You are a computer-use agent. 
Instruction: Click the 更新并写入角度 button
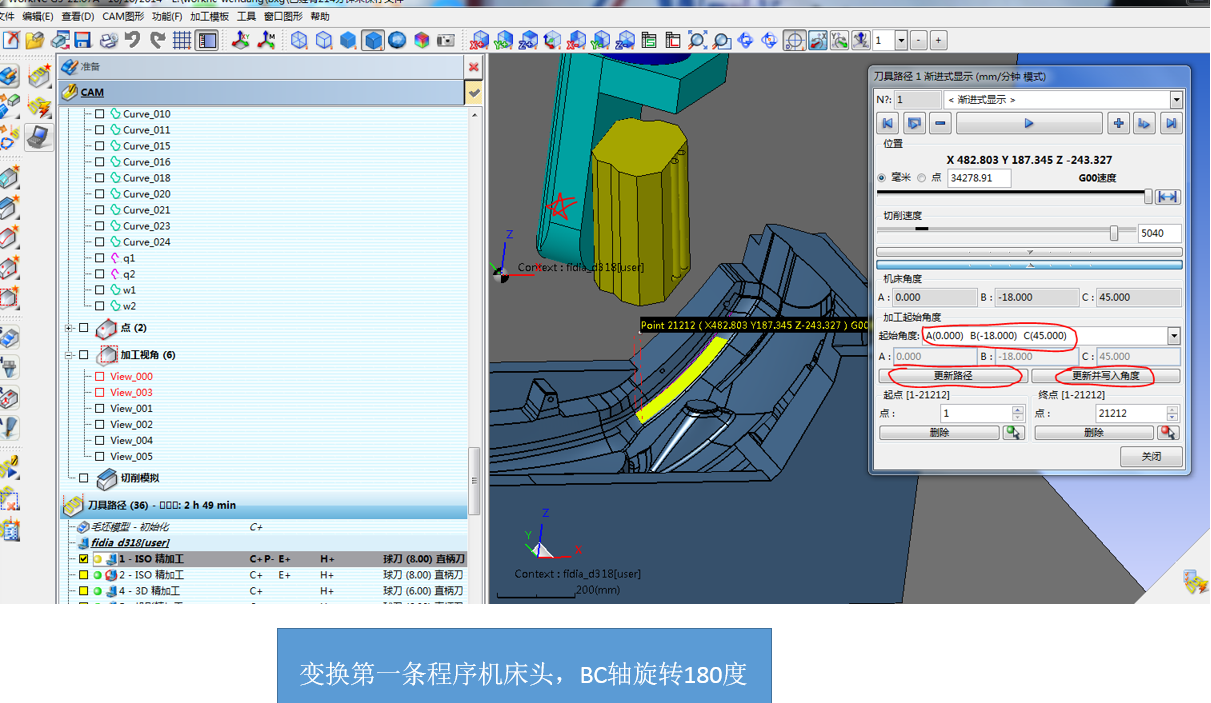point(1105,376)
